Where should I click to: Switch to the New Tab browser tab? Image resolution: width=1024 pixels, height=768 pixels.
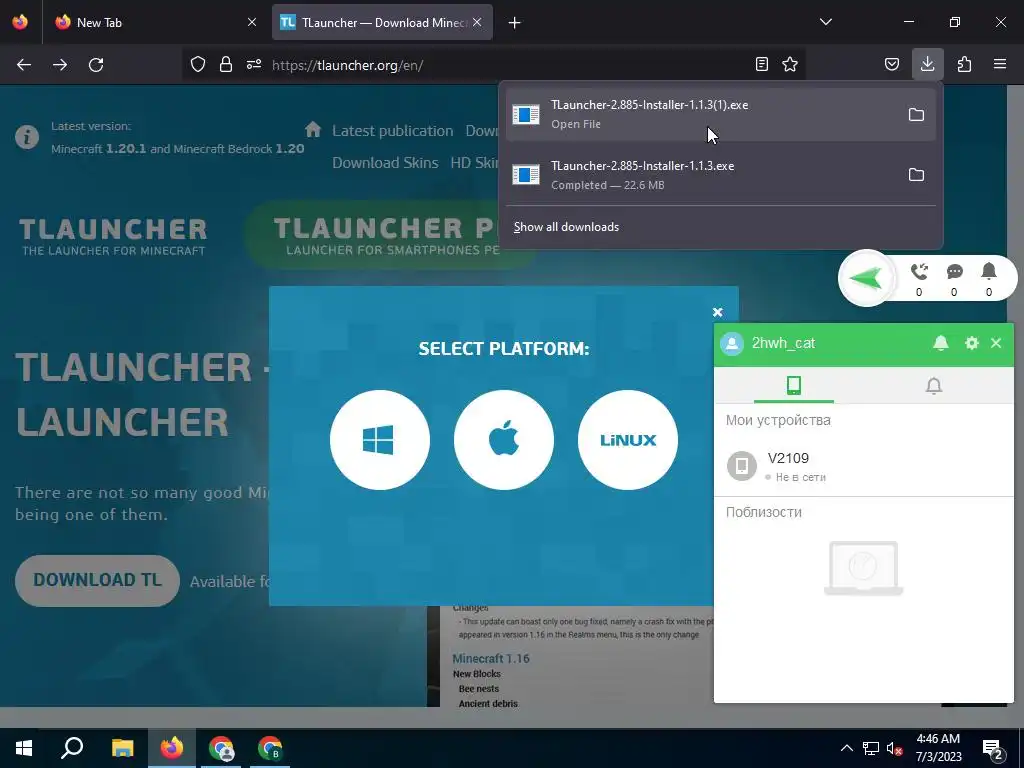[x=155, y=22]
